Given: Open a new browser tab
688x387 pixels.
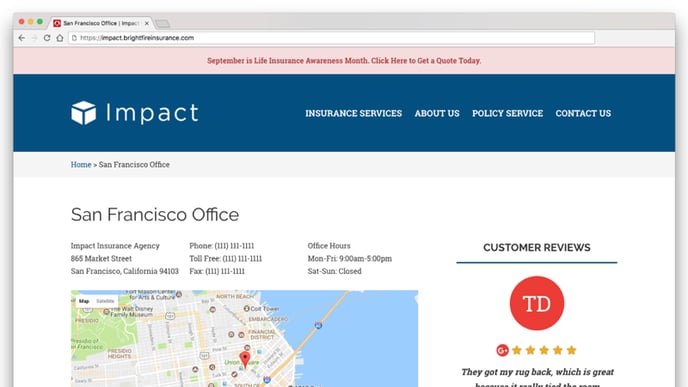Looking at the screenshot, I should 162,24.
